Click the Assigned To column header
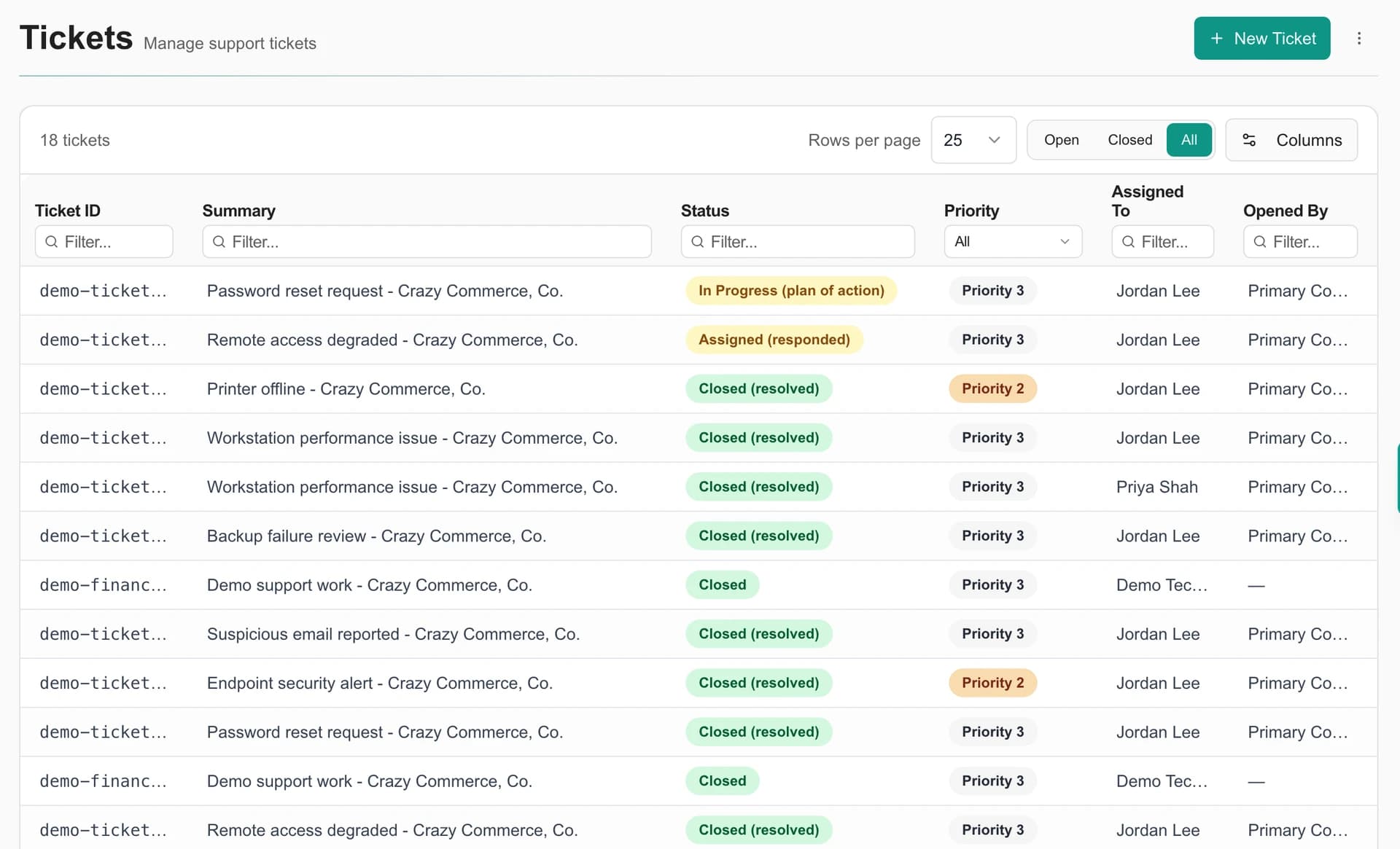 coord(1148,201)
